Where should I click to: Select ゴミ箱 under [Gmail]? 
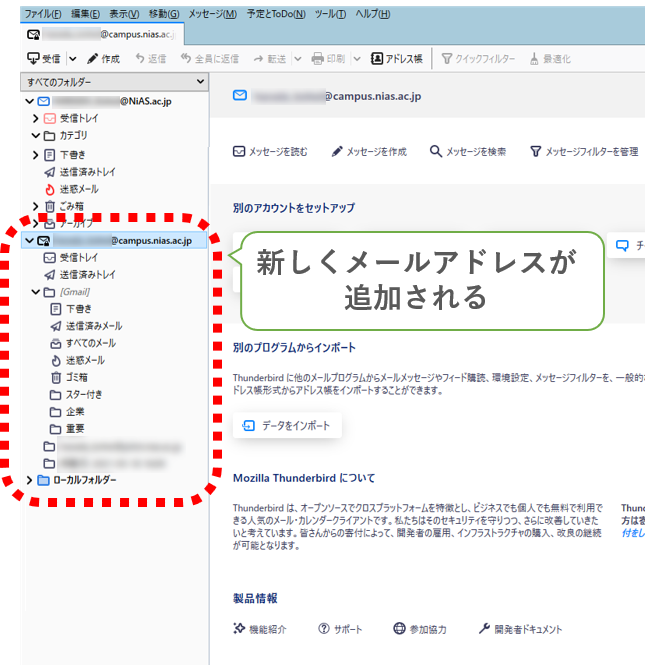77,377
